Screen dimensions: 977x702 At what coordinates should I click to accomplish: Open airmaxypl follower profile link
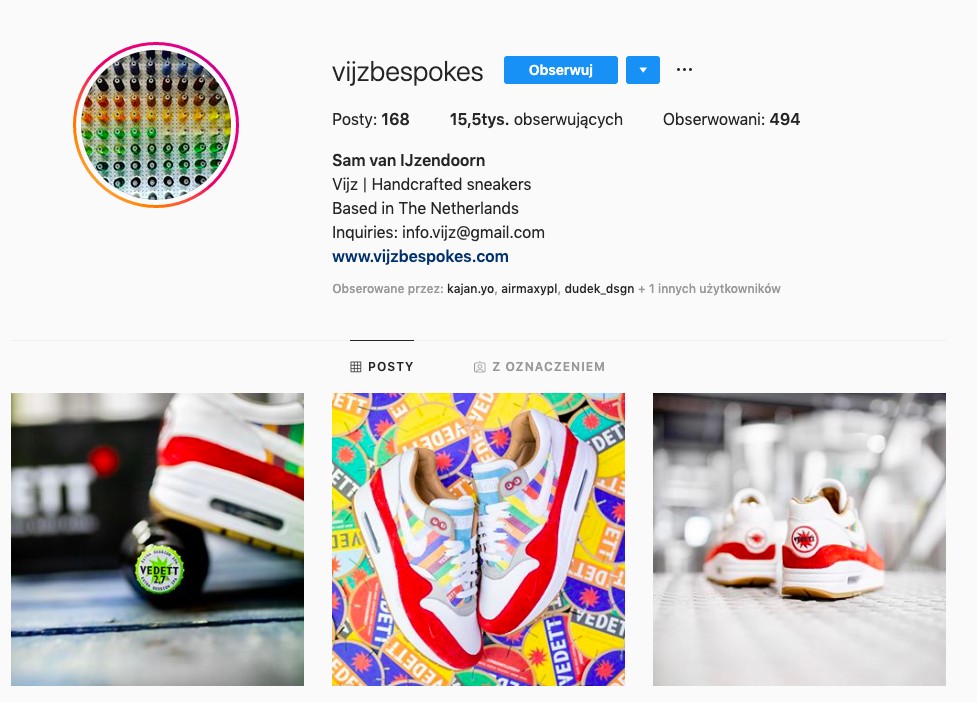[x=529, y=289]
